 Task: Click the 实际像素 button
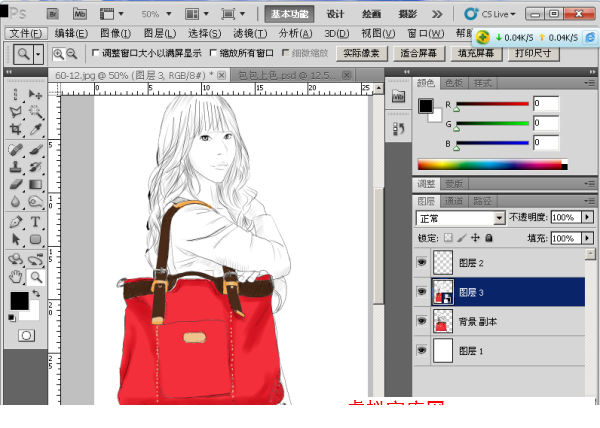pyautogui.click(x=362, y=54)
